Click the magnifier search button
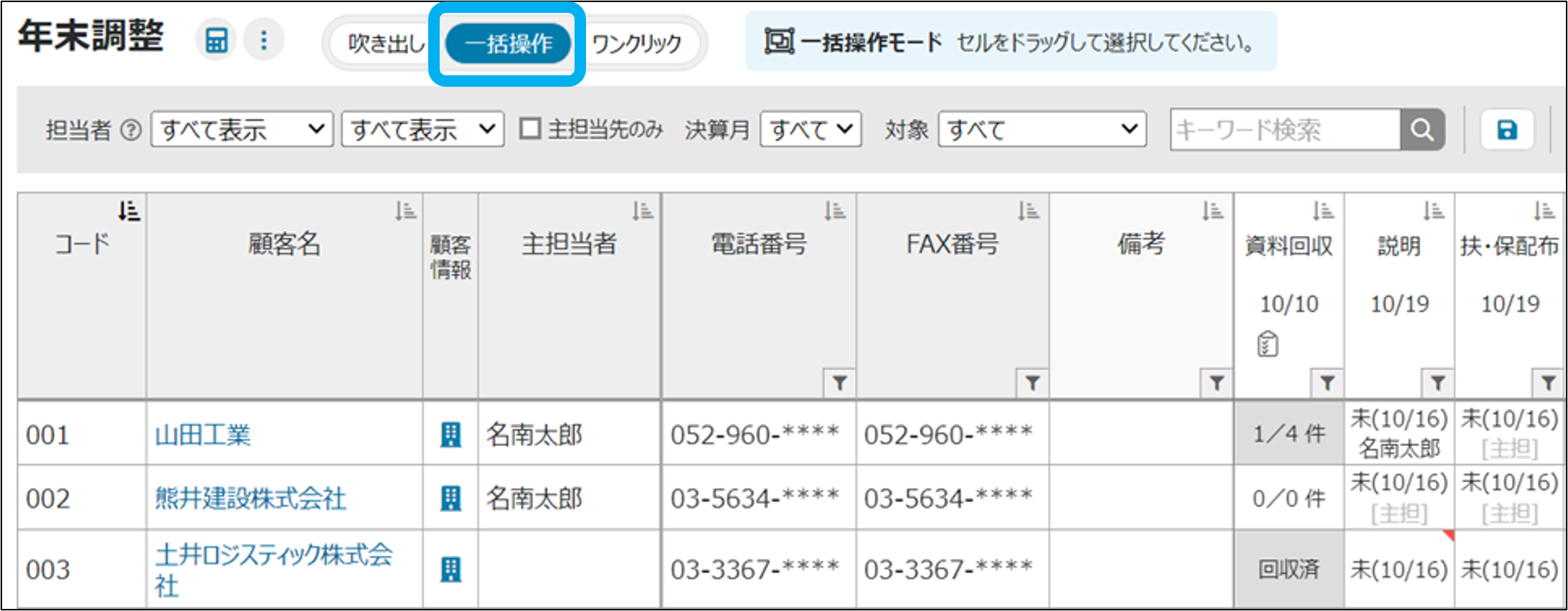 (1422, 130)
